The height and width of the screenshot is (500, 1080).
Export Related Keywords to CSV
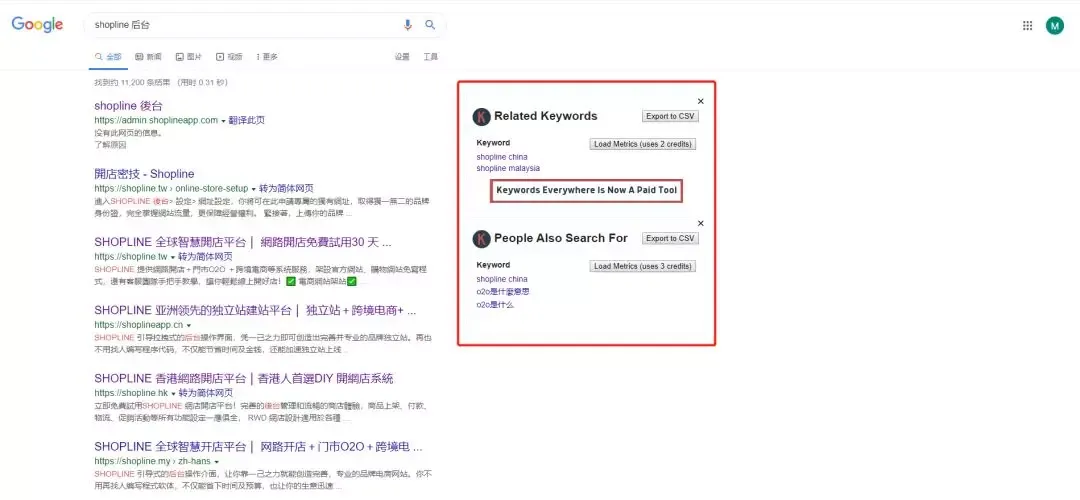pyautogui.click(x=670, y=116)
